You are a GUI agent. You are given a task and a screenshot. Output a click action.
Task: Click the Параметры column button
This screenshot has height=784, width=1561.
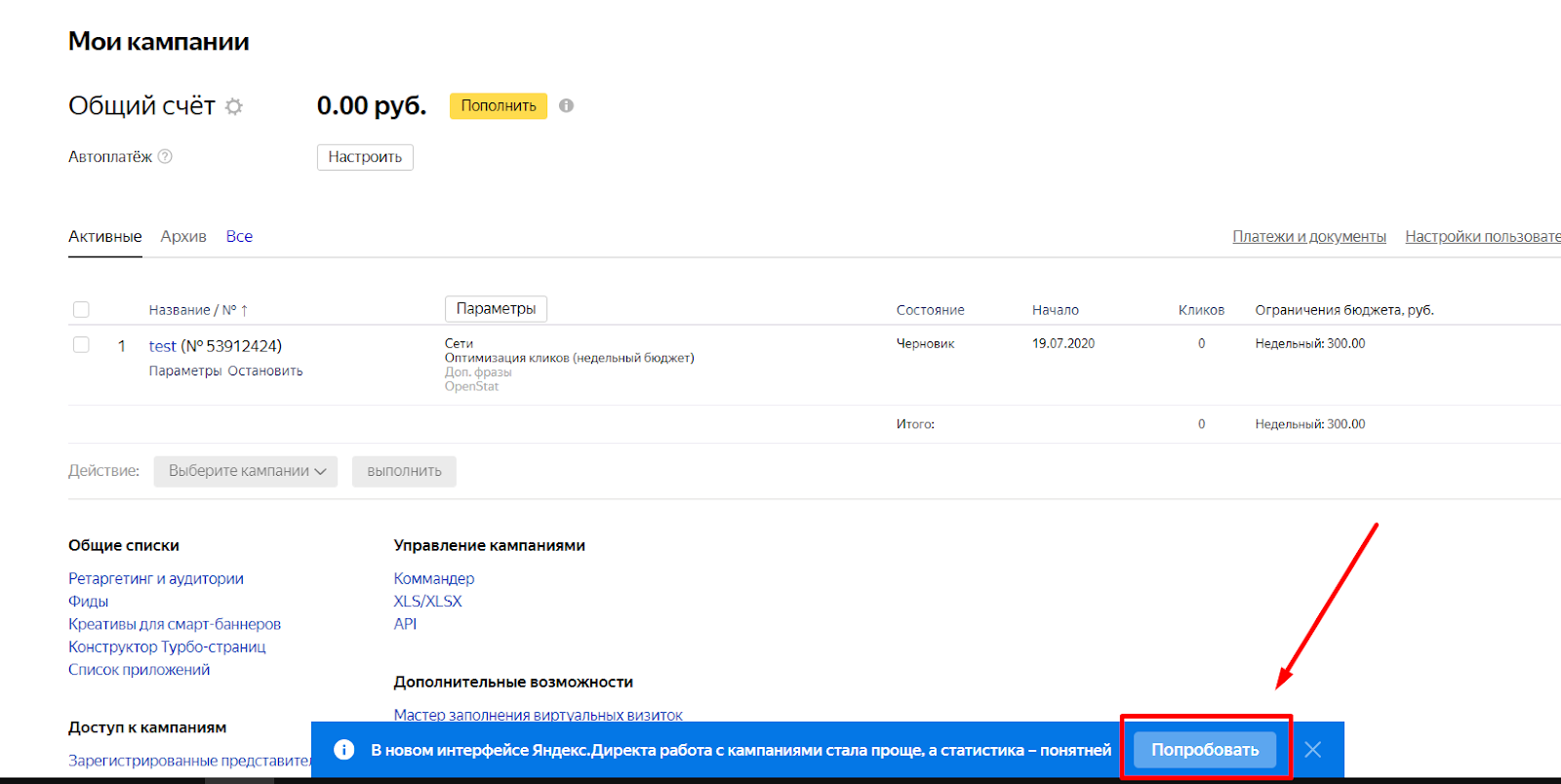click(x=496, y=308)
